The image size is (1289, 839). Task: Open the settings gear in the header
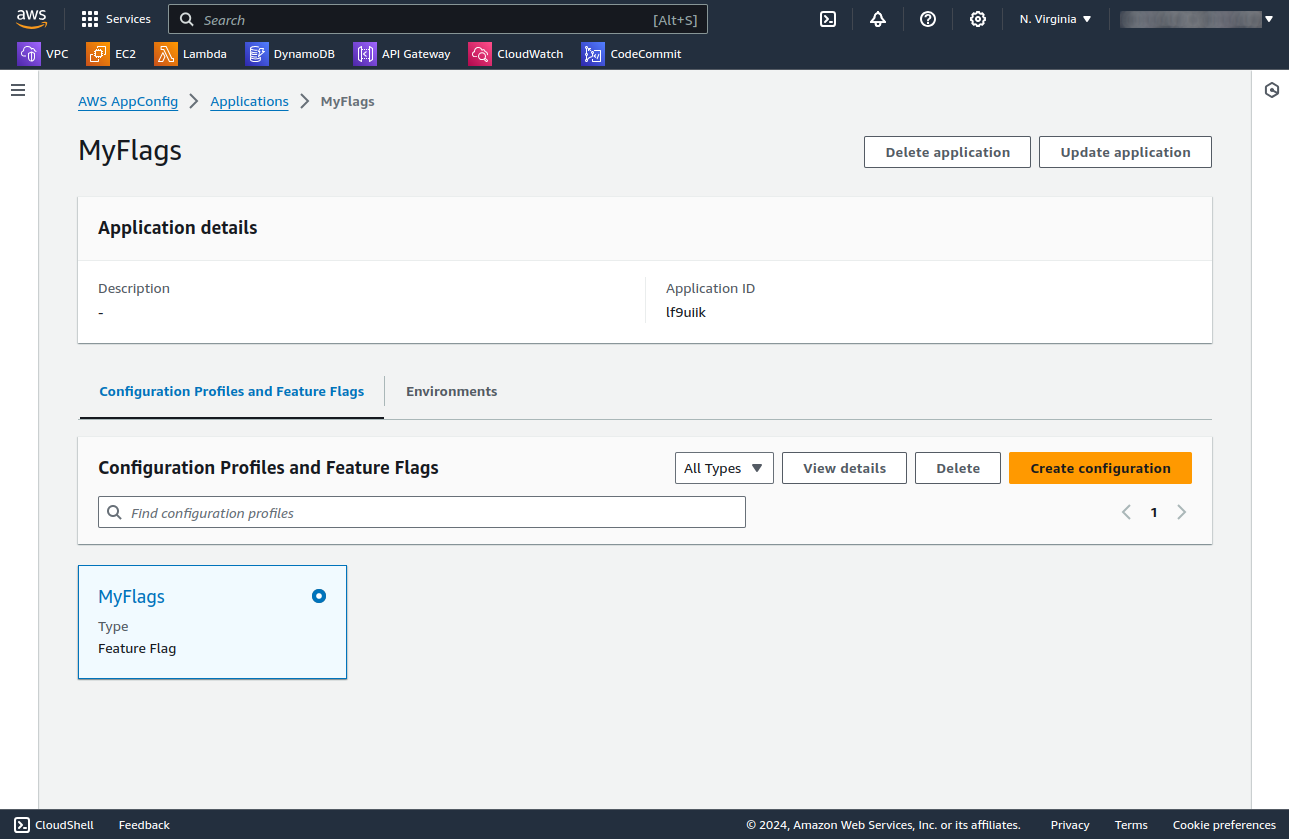978,19
